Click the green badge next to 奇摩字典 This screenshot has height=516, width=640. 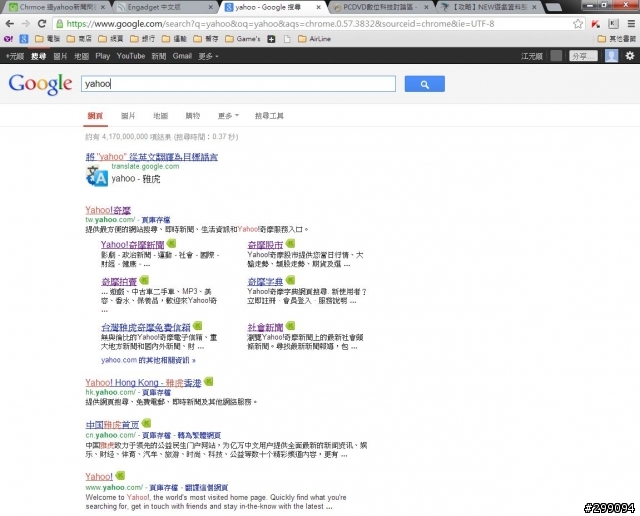pyautogui.click(x=290, y=280)
